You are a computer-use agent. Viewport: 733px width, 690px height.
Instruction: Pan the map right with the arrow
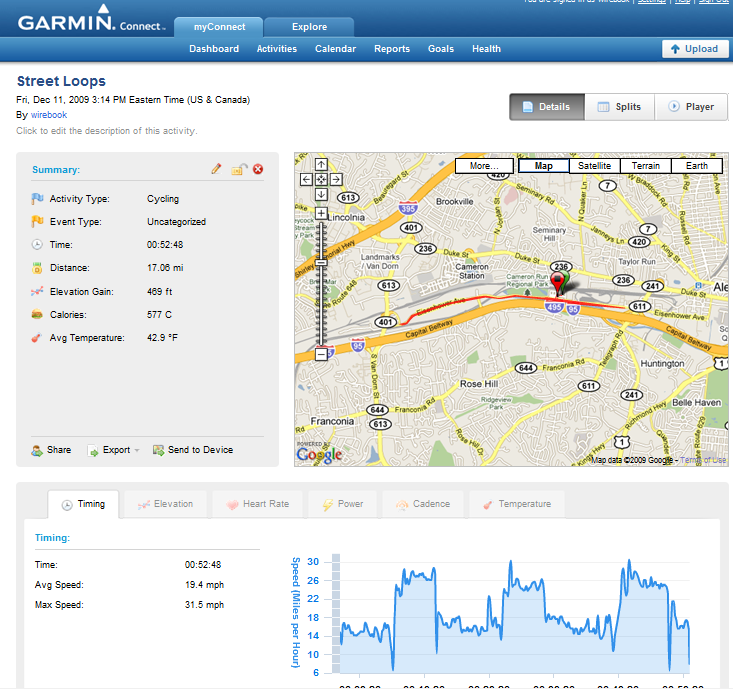click(x=336, y=179)
